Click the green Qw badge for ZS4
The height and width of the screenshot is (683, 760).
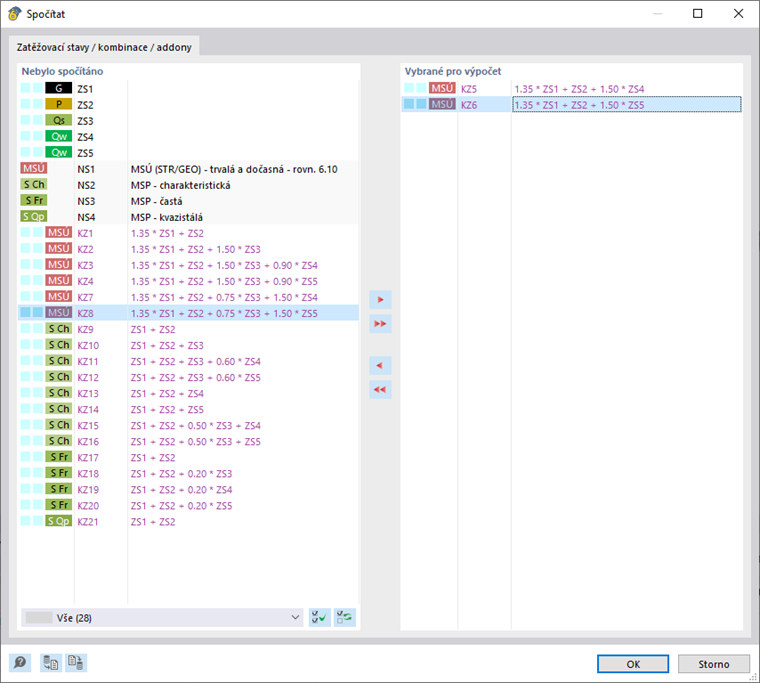click(x=59, y=136)
